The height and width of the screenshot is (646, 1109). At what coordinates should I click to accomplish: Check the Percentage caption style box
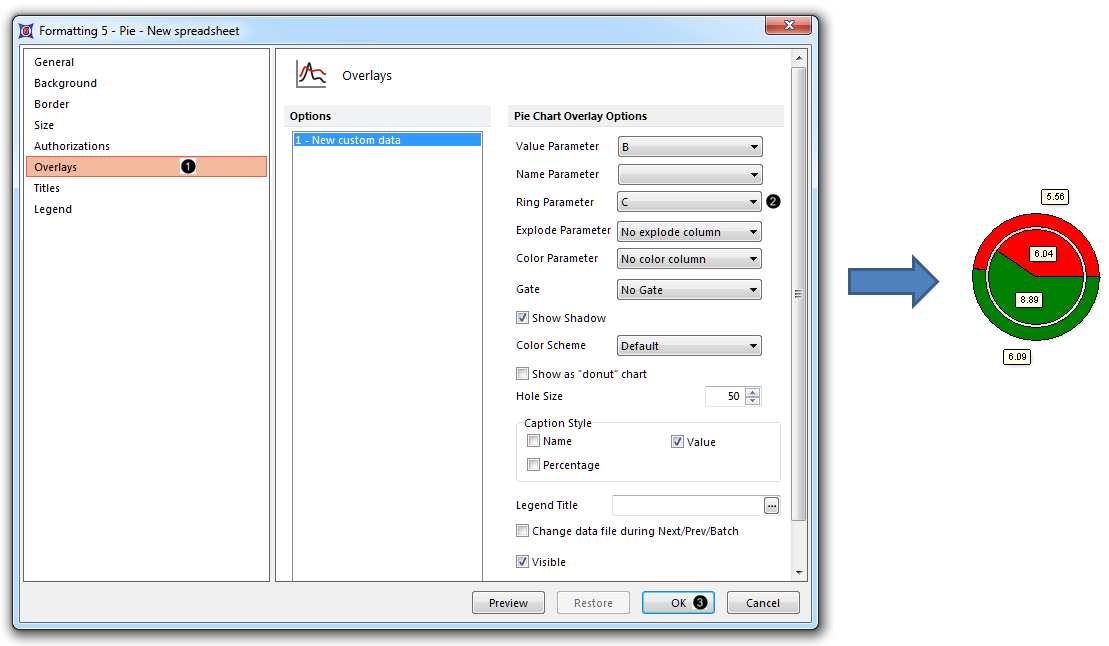click(x=534, y=465)
